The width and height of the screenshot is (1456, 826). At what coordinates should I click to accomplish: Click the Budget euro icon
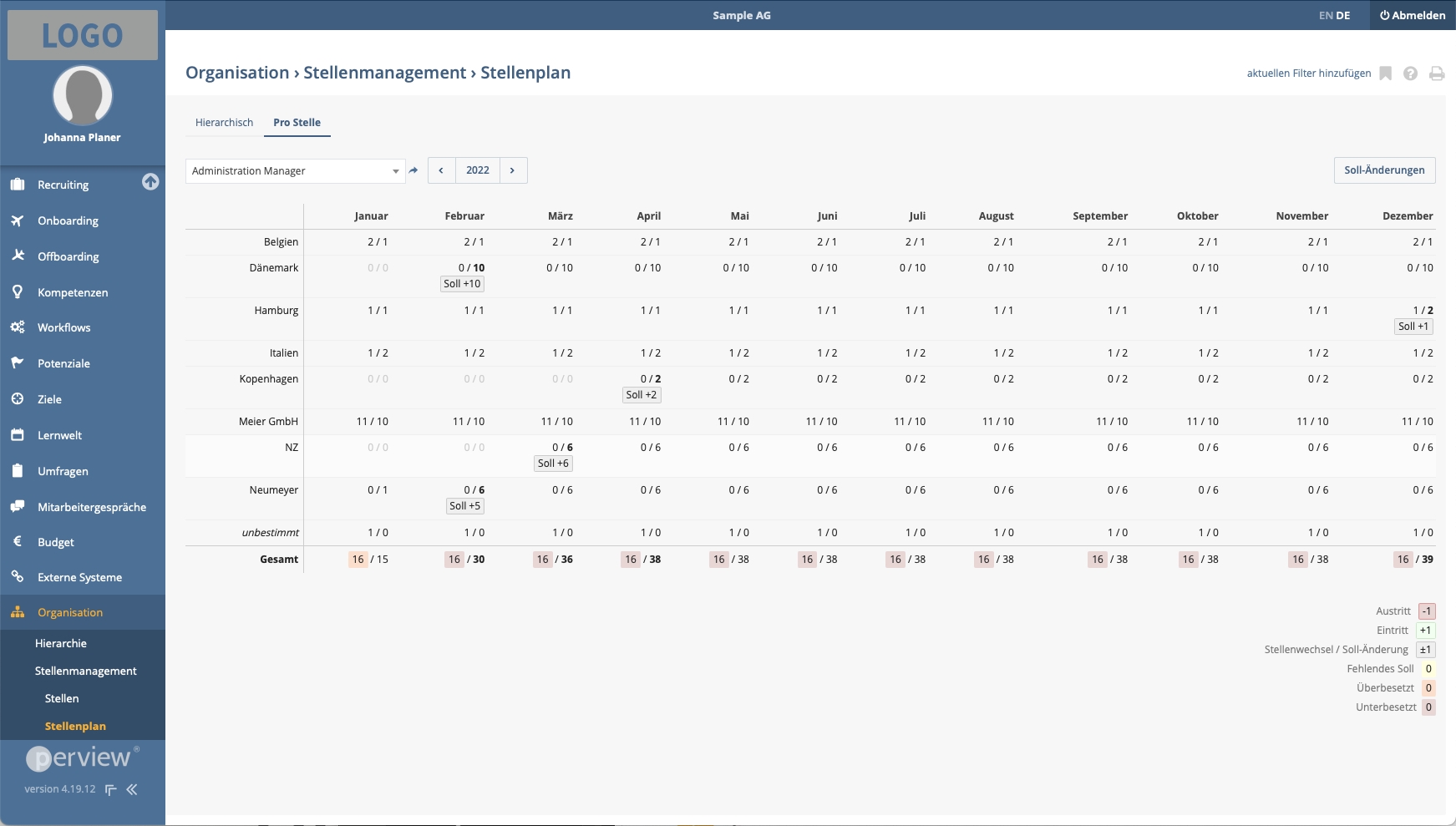[18, 541]
